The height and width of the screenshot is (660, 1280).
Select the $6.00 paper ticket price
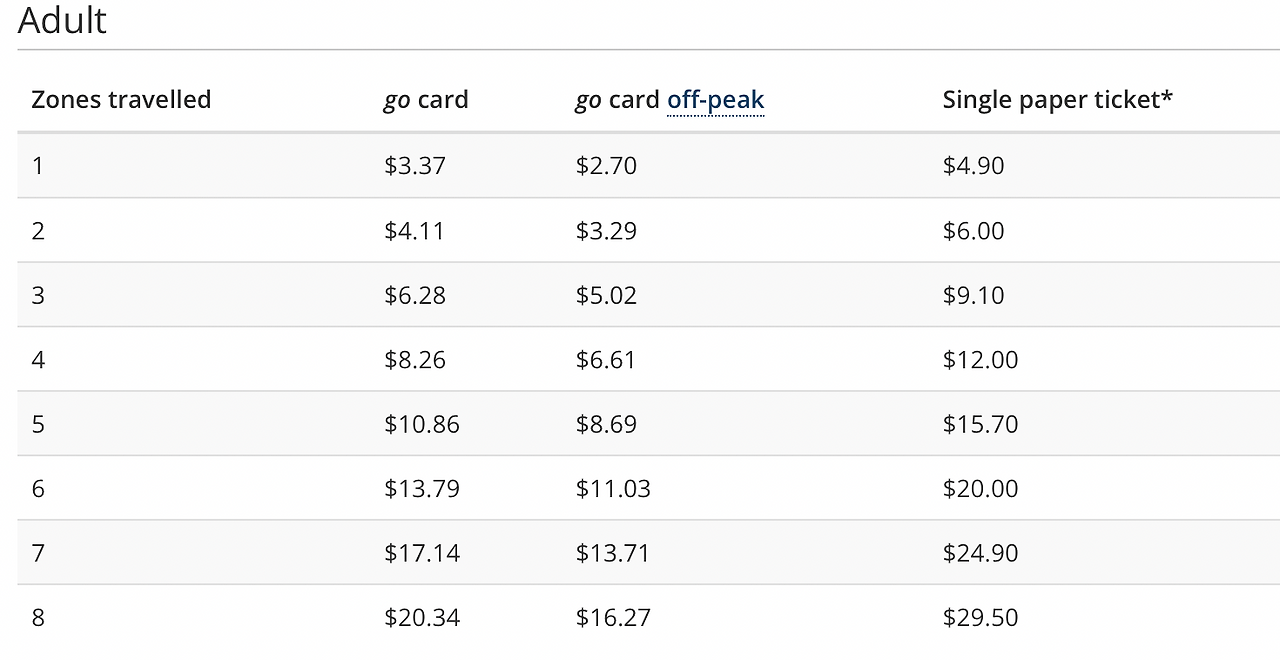[973, 231]
